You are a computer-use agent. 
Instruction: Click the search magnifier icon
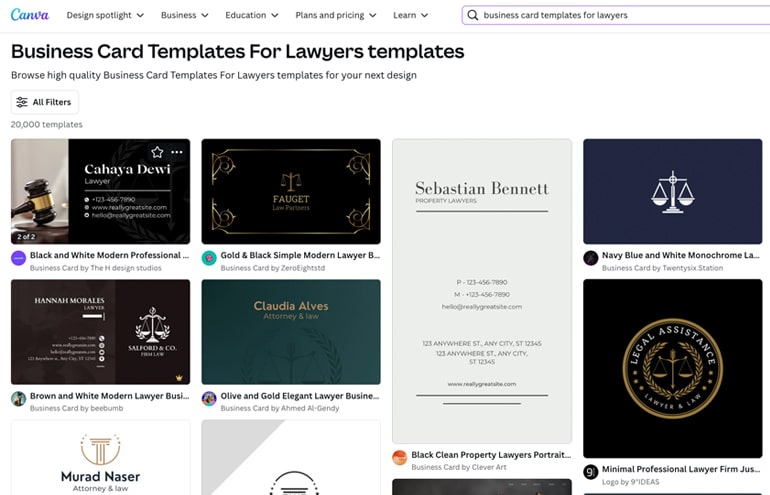pyautogui.click(x=472, y=16)
